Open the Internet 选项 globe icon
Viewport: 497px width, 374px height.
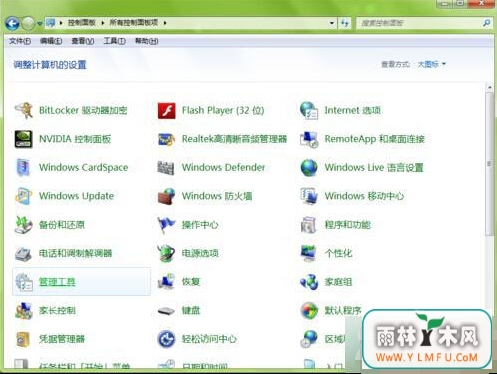click(x=309, y=110)
